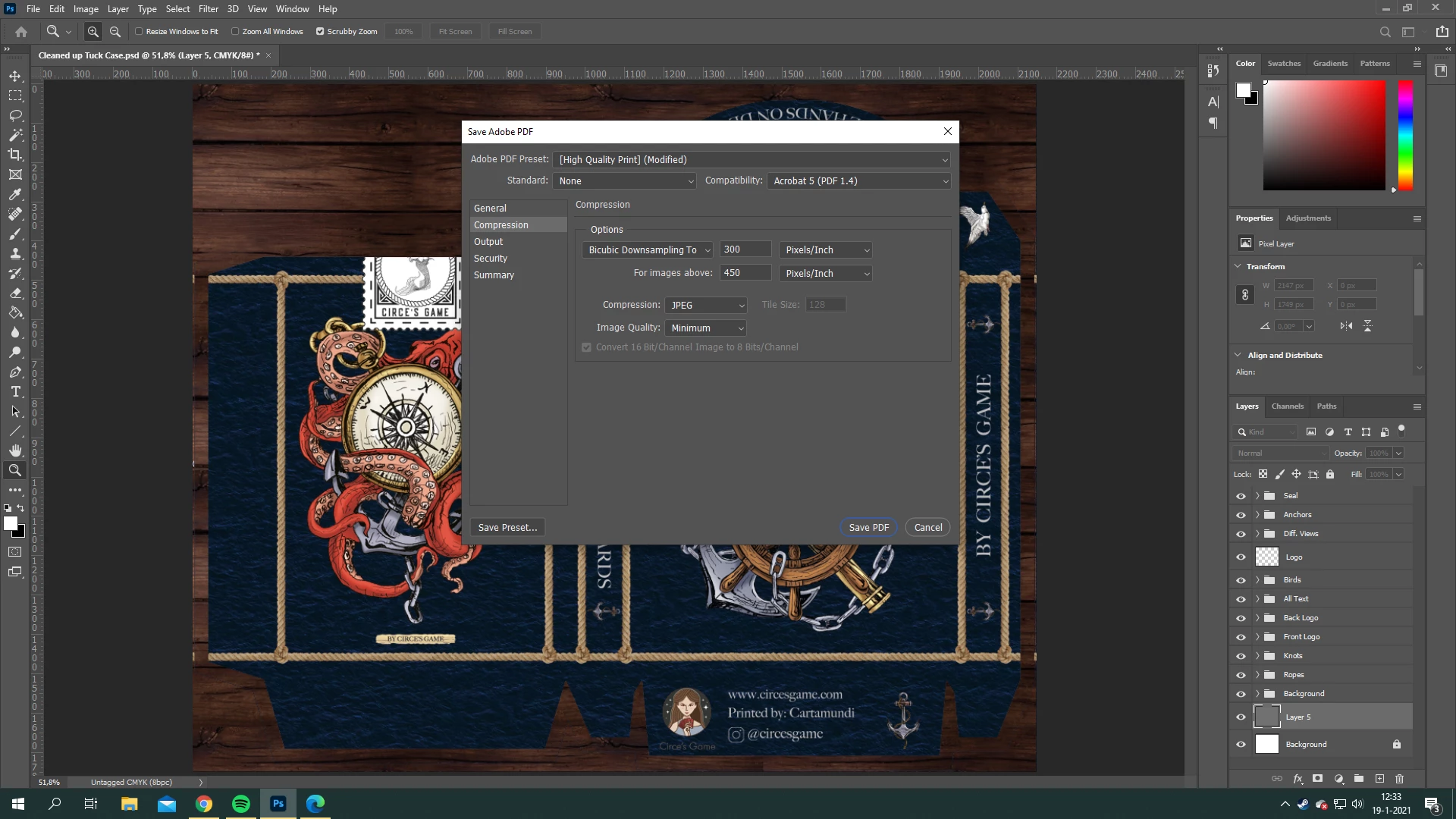Select the Lasso tool
This screenshot has height=819, width=1456.
coord(15,115)
